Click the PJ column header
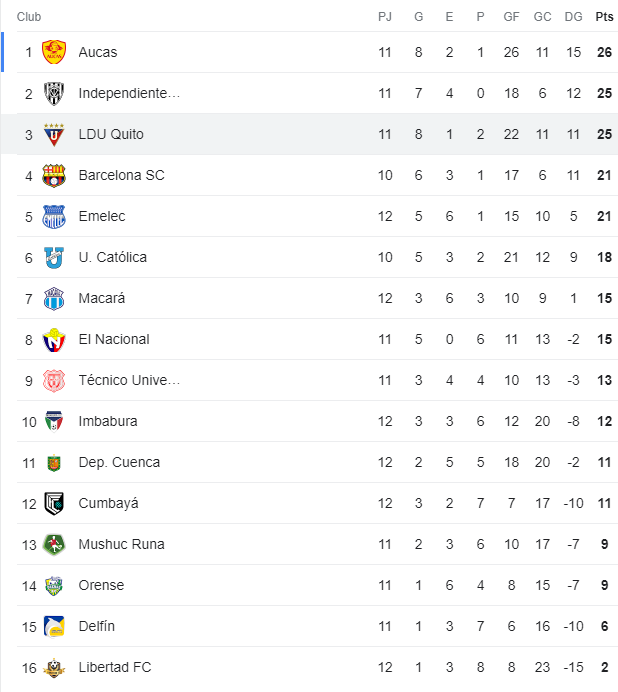This screenshot has height=692, width=618. click(x=385, y=17)
